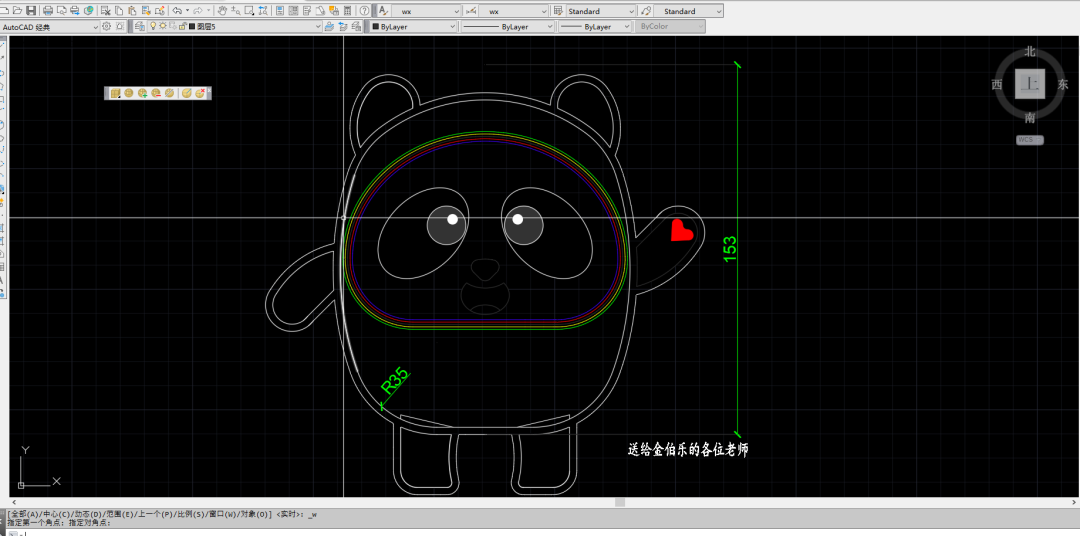This screenshot has width=1080, height=536.
Task: Open the Multileader Style manager icon
Action: (x=645, y=10)
